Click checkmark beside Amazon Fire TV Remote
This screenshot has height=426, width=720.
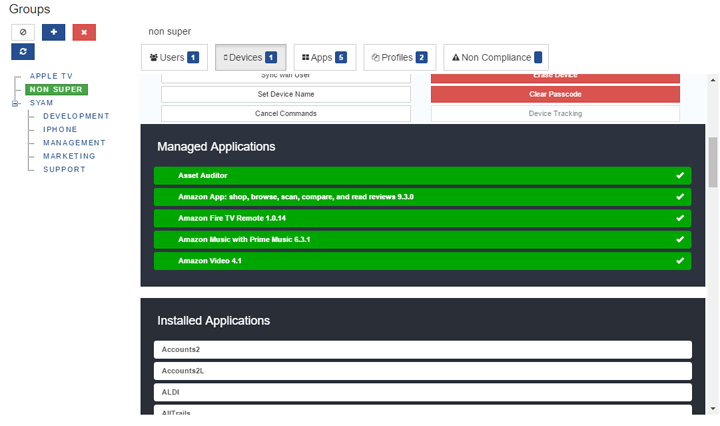click(680, 218)
